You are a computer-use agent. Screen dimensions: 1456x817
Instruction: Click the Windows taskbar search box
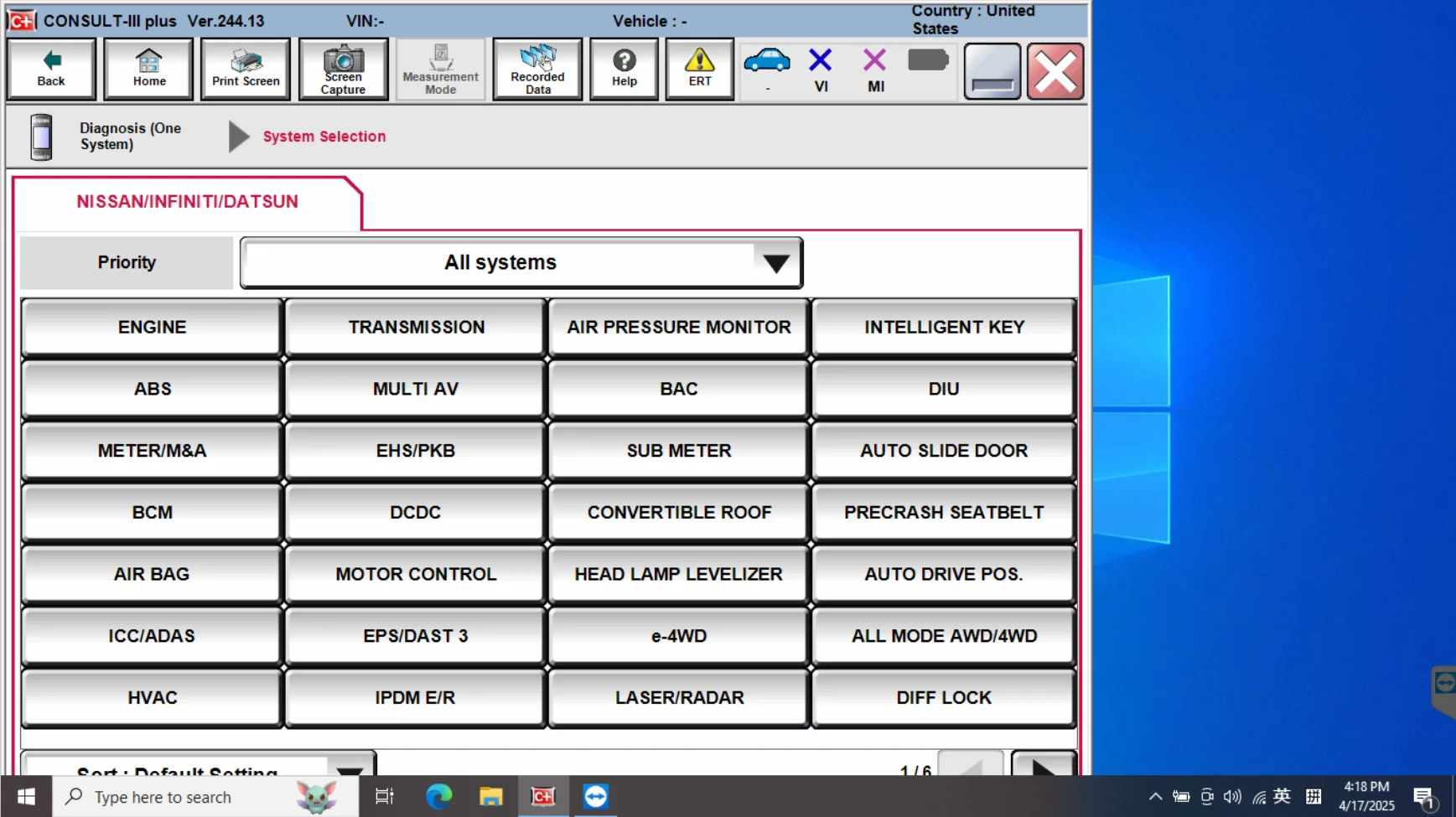click(193, 797)
